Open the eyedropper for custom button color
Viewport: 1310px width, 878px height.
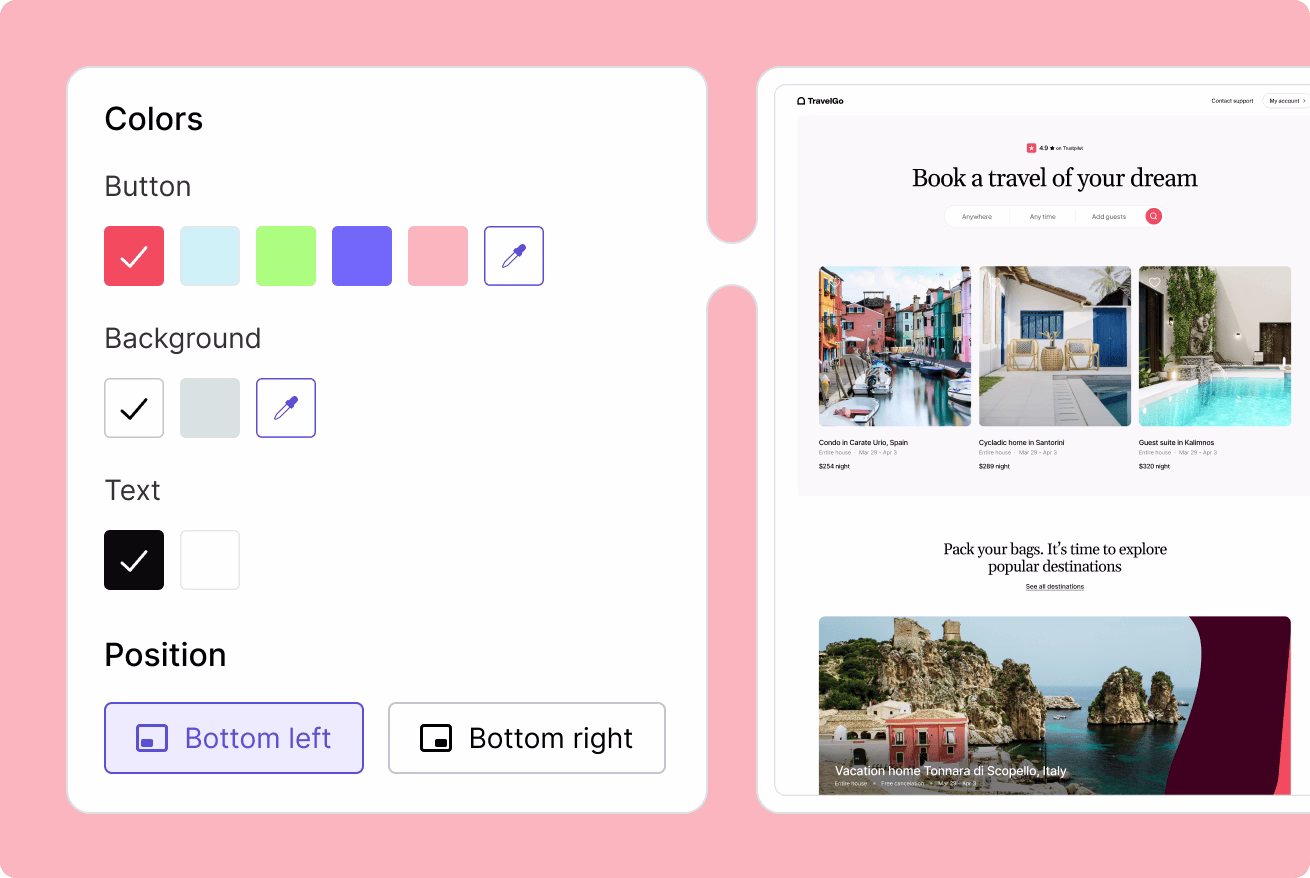point(514,256)
